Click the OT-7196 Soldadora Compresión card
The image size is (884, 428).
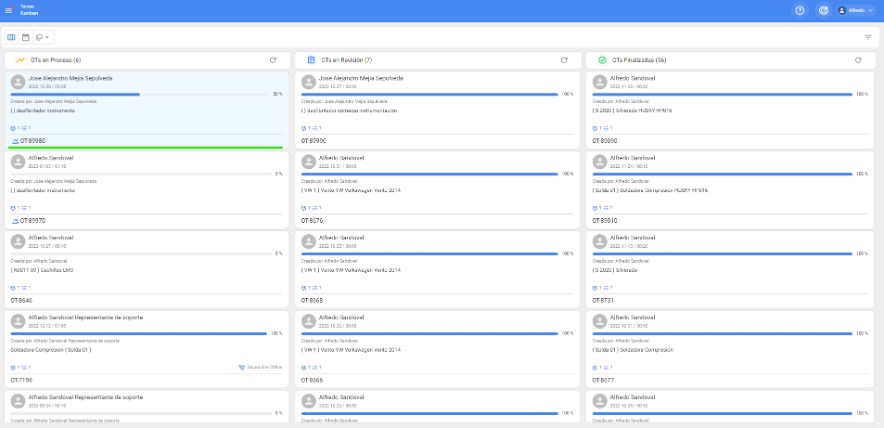click(x=60, y=349)
